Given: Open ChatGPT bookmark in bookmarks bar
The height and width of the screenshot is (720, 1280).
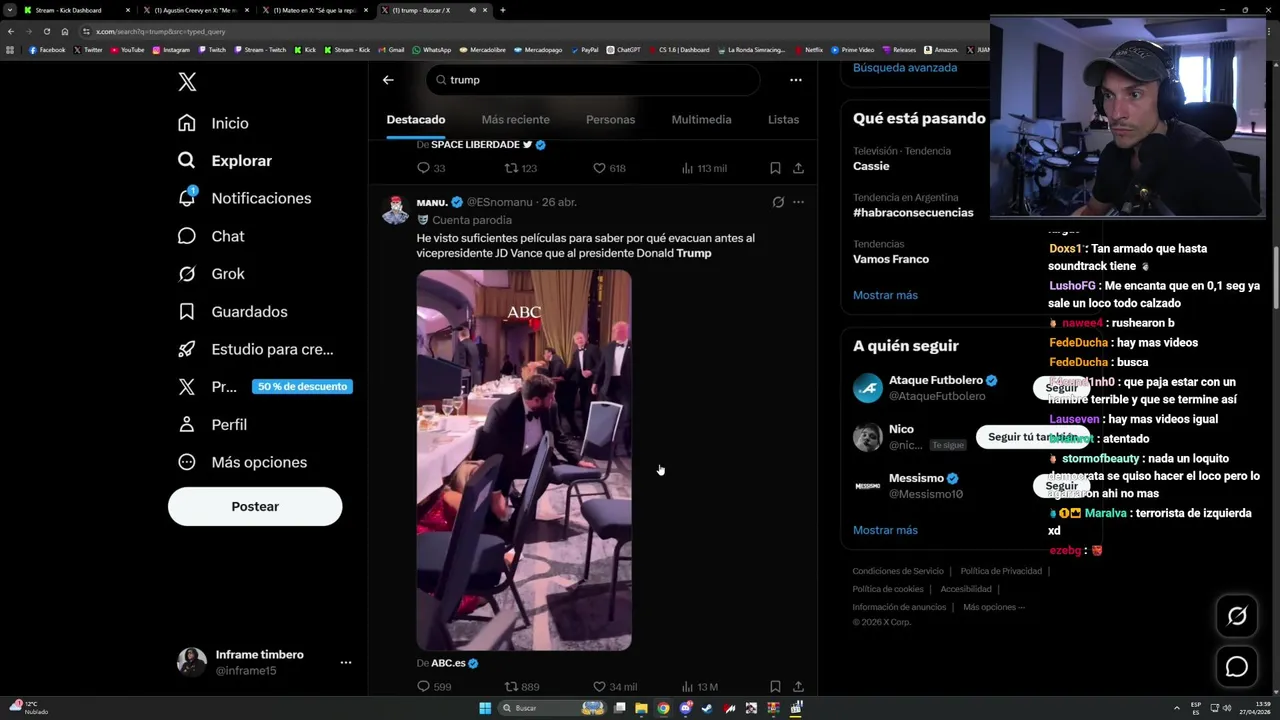Looking at the screenshot, I should 623,49.
